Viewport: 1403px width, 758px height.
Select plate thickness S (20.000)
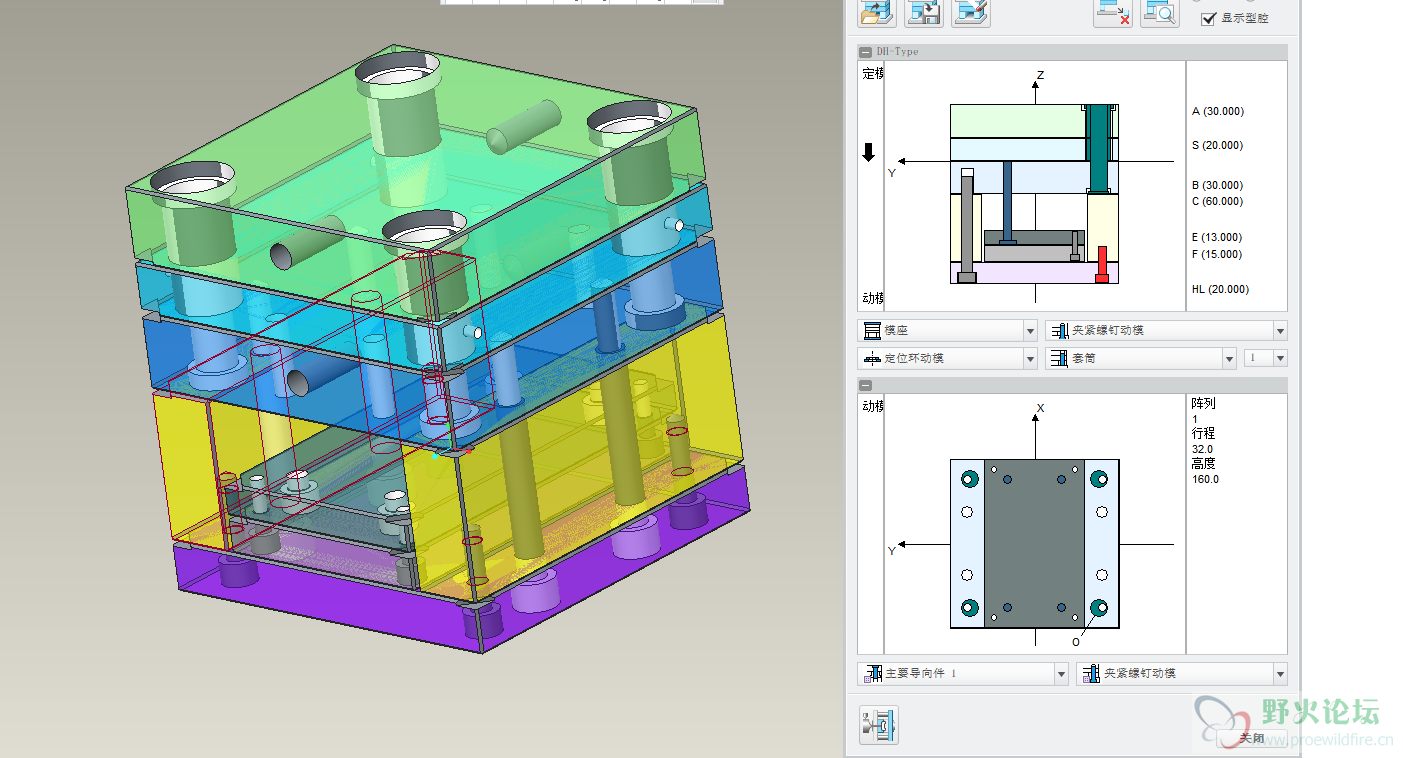pyautogui.click(x=1217, y=145)
